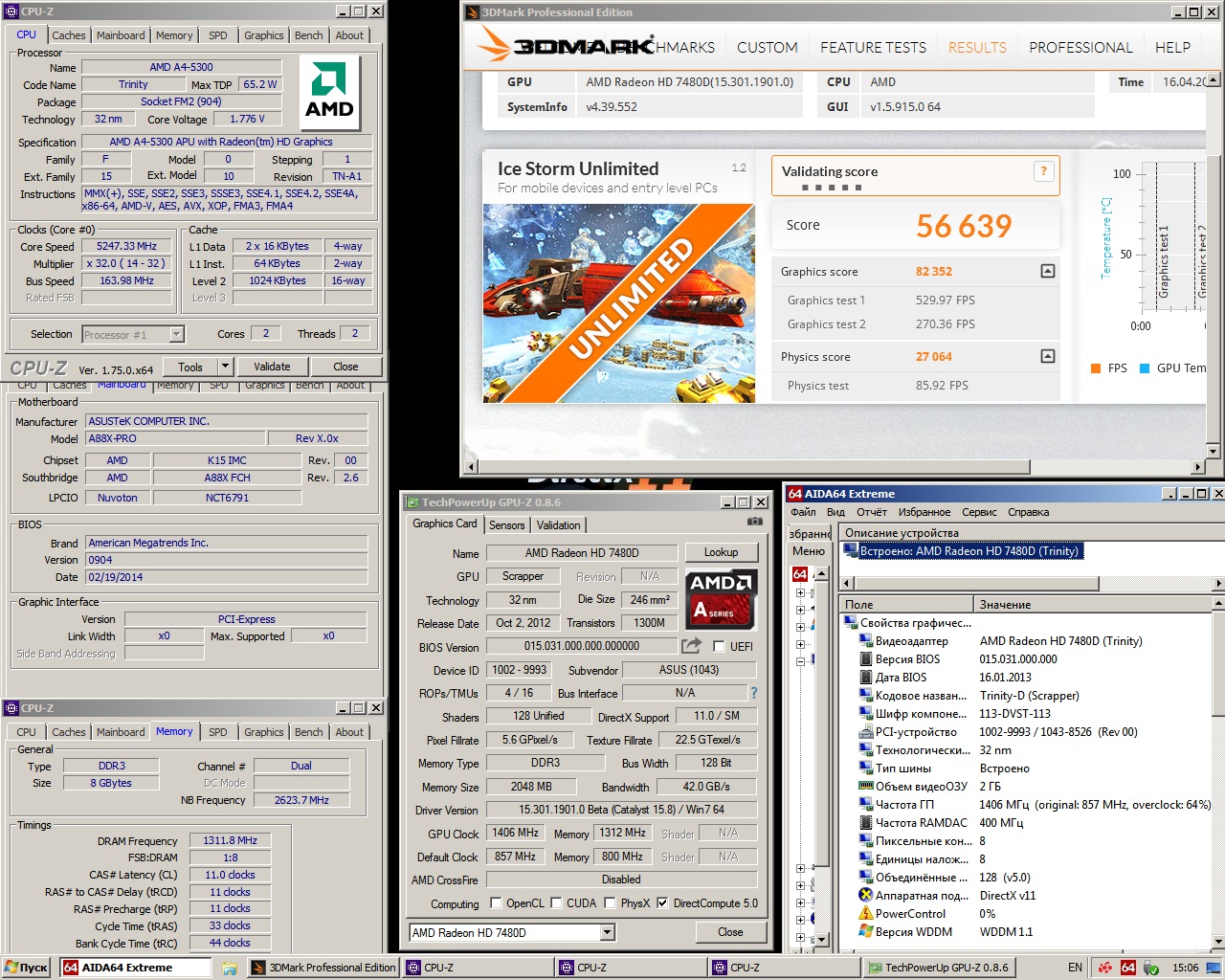Collapse the Physics score section in 3DMark

click(1048, 357)
